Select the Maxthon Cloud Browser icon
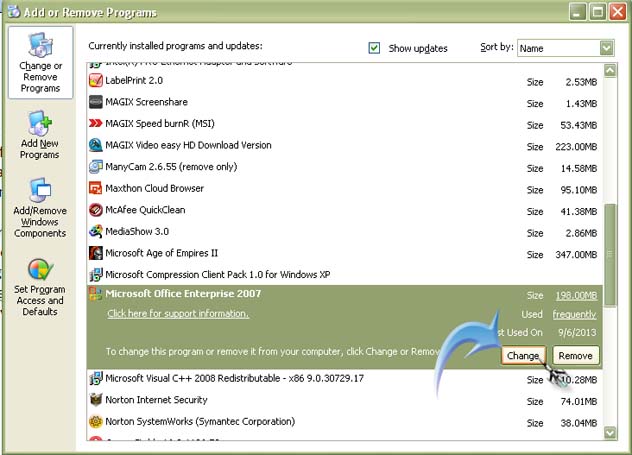This screenshot has width=632, height=455. tap(96, 188)
